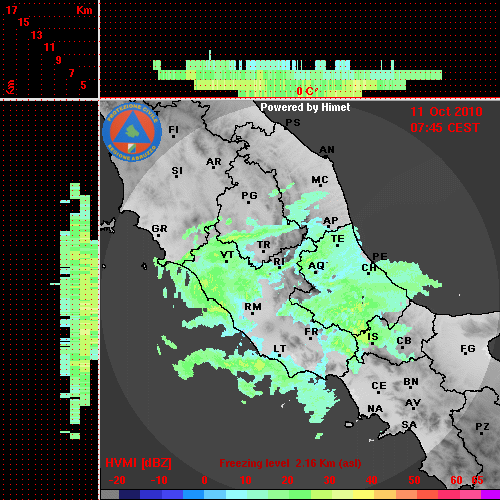Pick the dark blue -10 dBZ swatch
The height and width of the screenshot is (500, 500).
(150, 495)
